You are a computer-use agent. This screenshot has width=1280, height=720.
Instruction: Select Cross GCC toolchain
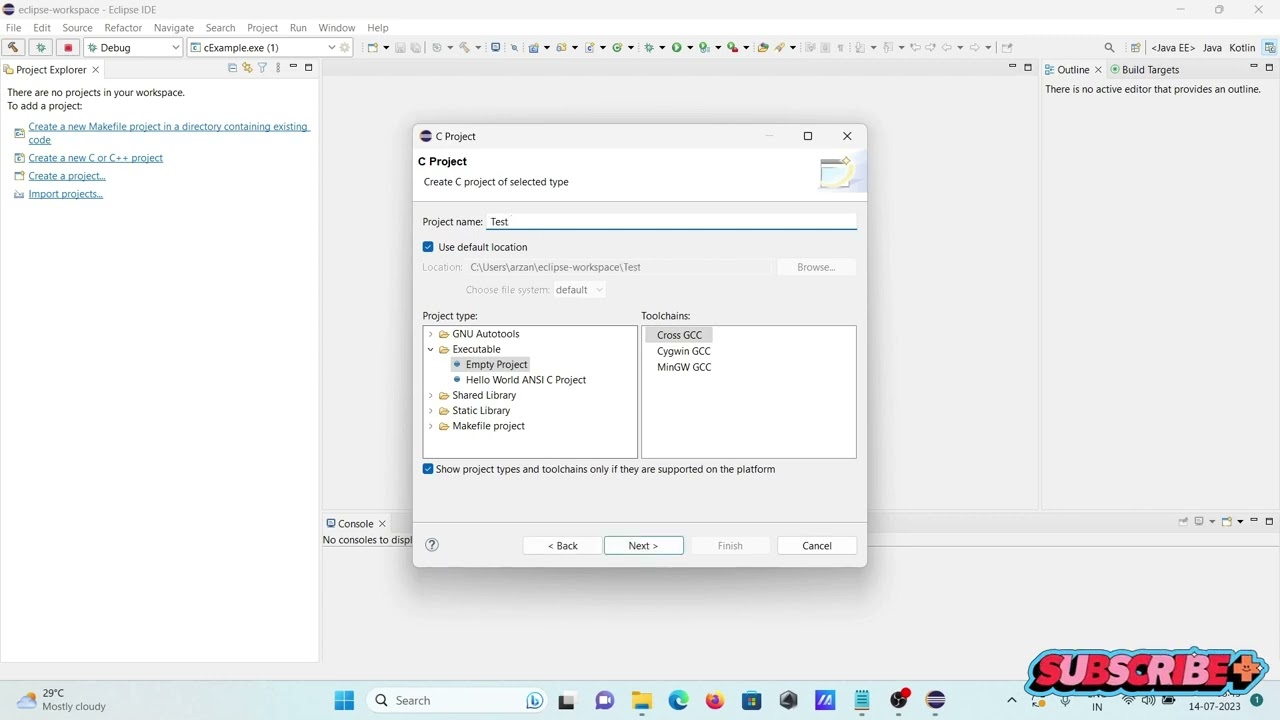coord(679,335)
